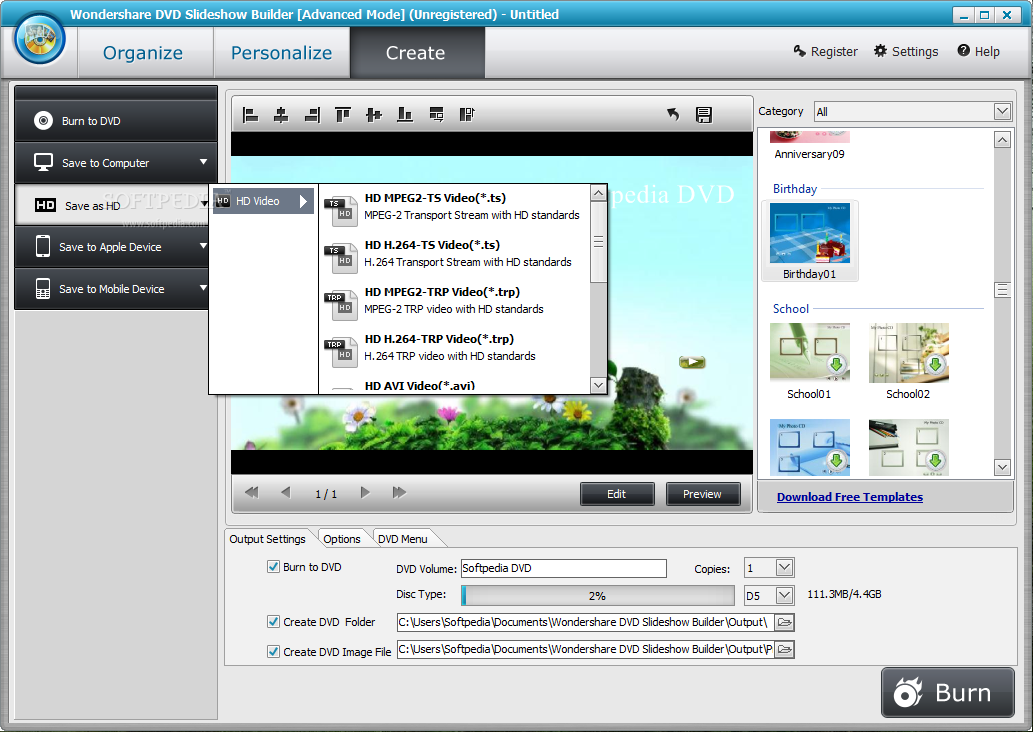Toggle the Create DVD Folder checkbox
This screenshot has width=1033, height=732.
tap(273, 621)
